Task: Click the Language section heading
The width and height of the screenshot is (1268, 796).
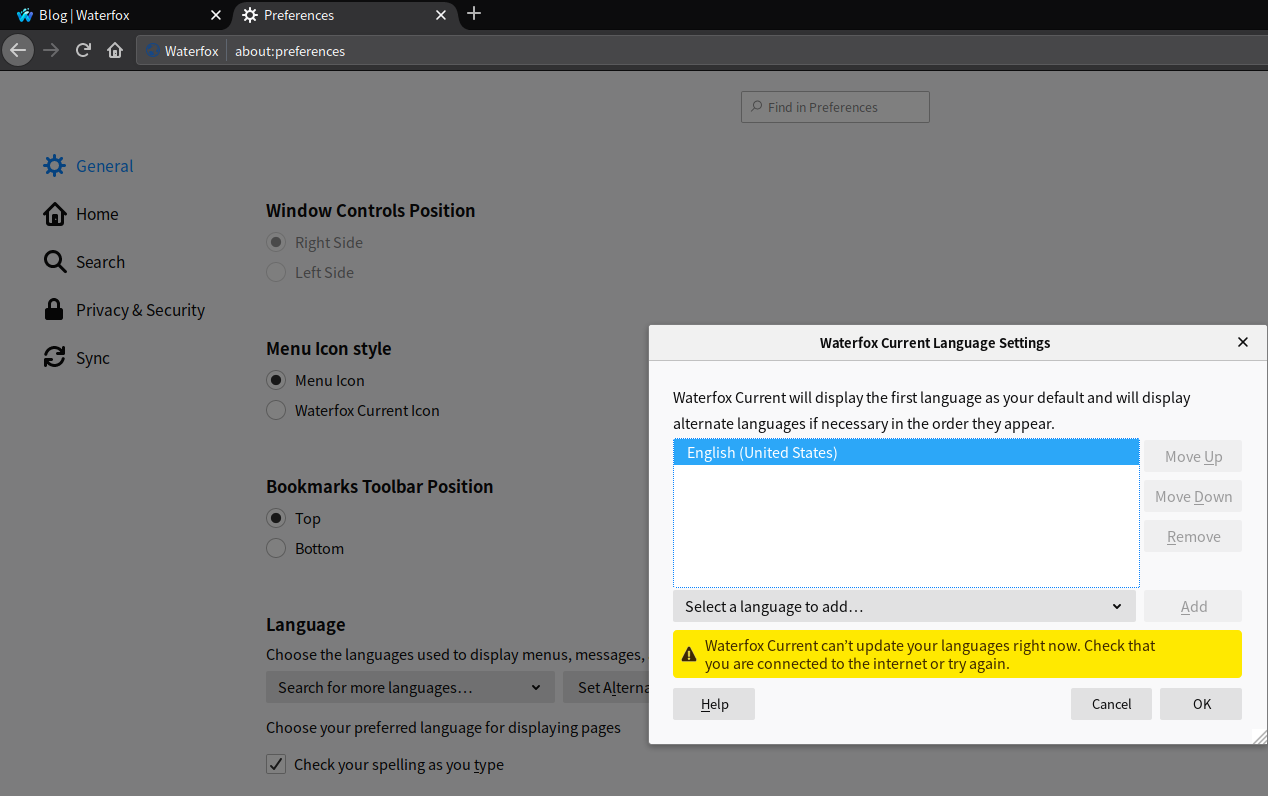Action: [305, 625]
